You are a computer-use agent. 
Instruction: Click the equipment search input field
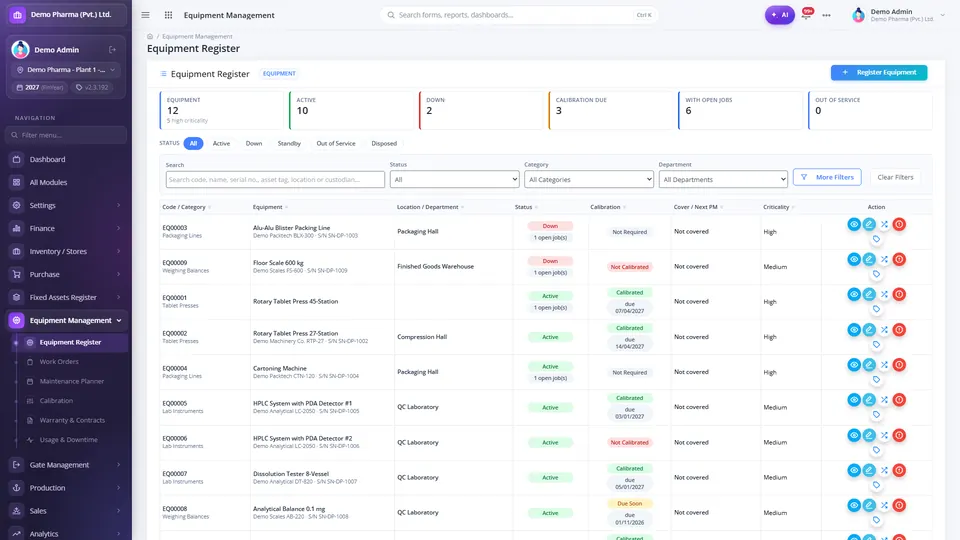tap(275, 179)
